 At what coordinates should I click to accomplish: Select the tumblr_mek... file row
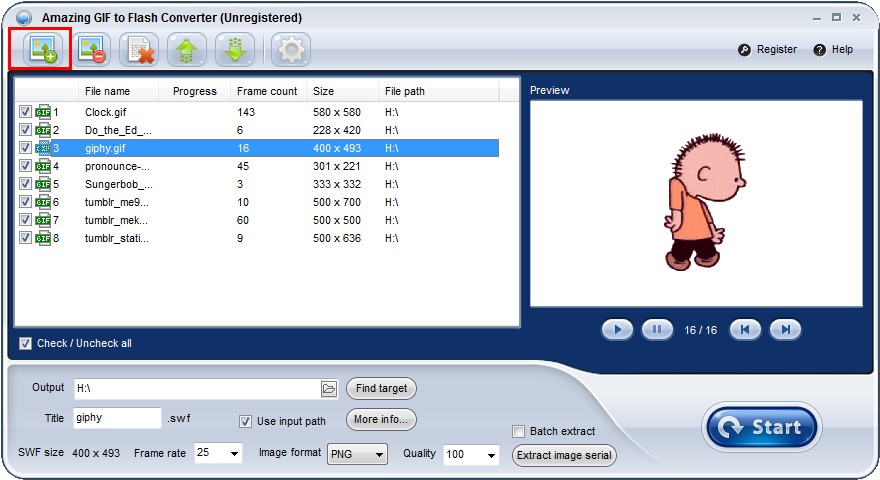coord(258,220)
